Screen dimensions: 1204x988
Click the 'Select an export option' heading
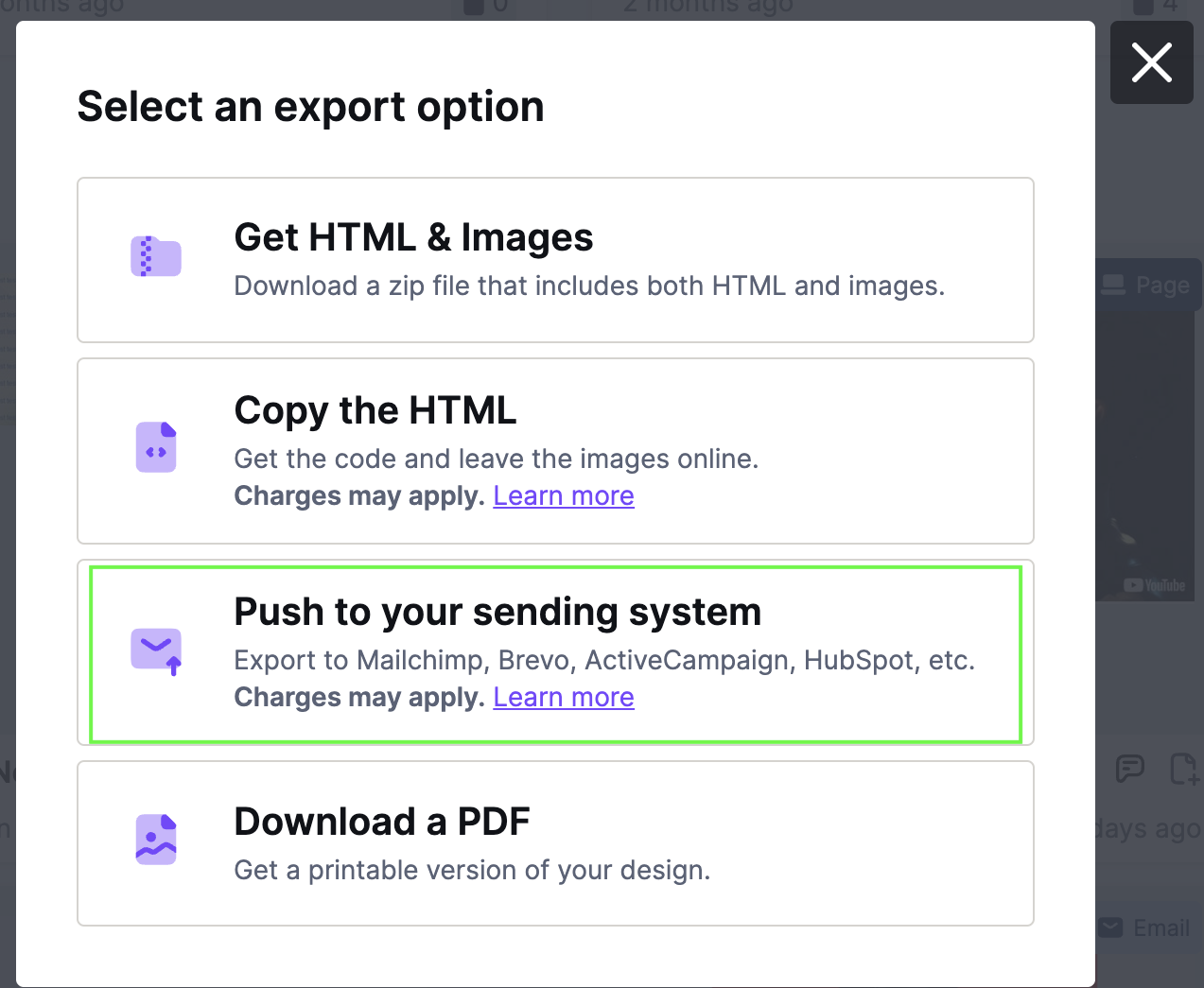[x=311, y=106]
